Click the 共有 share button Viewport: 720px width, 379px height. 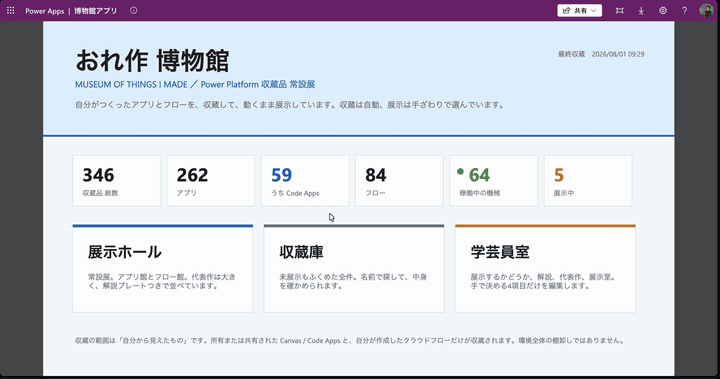[579, 10]
